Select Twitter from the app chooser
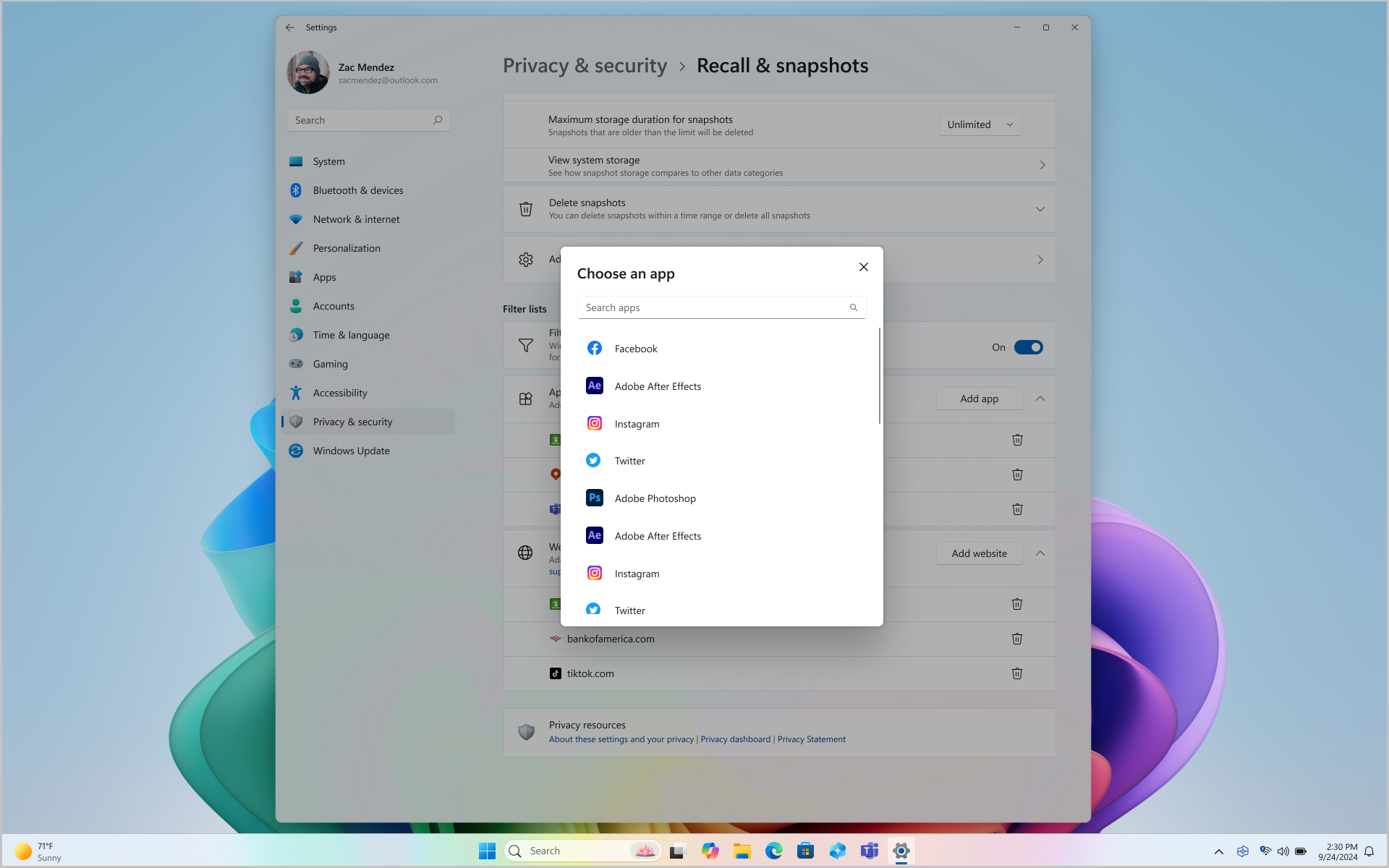Image resolution: width=1389 pixels, height=868 pixels. (x=629, y=461)
